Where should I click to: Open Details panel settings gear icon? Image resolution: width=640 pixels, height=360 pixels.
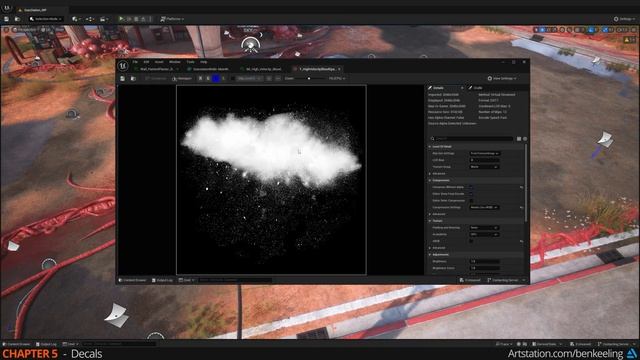click(x=525, y=139)
